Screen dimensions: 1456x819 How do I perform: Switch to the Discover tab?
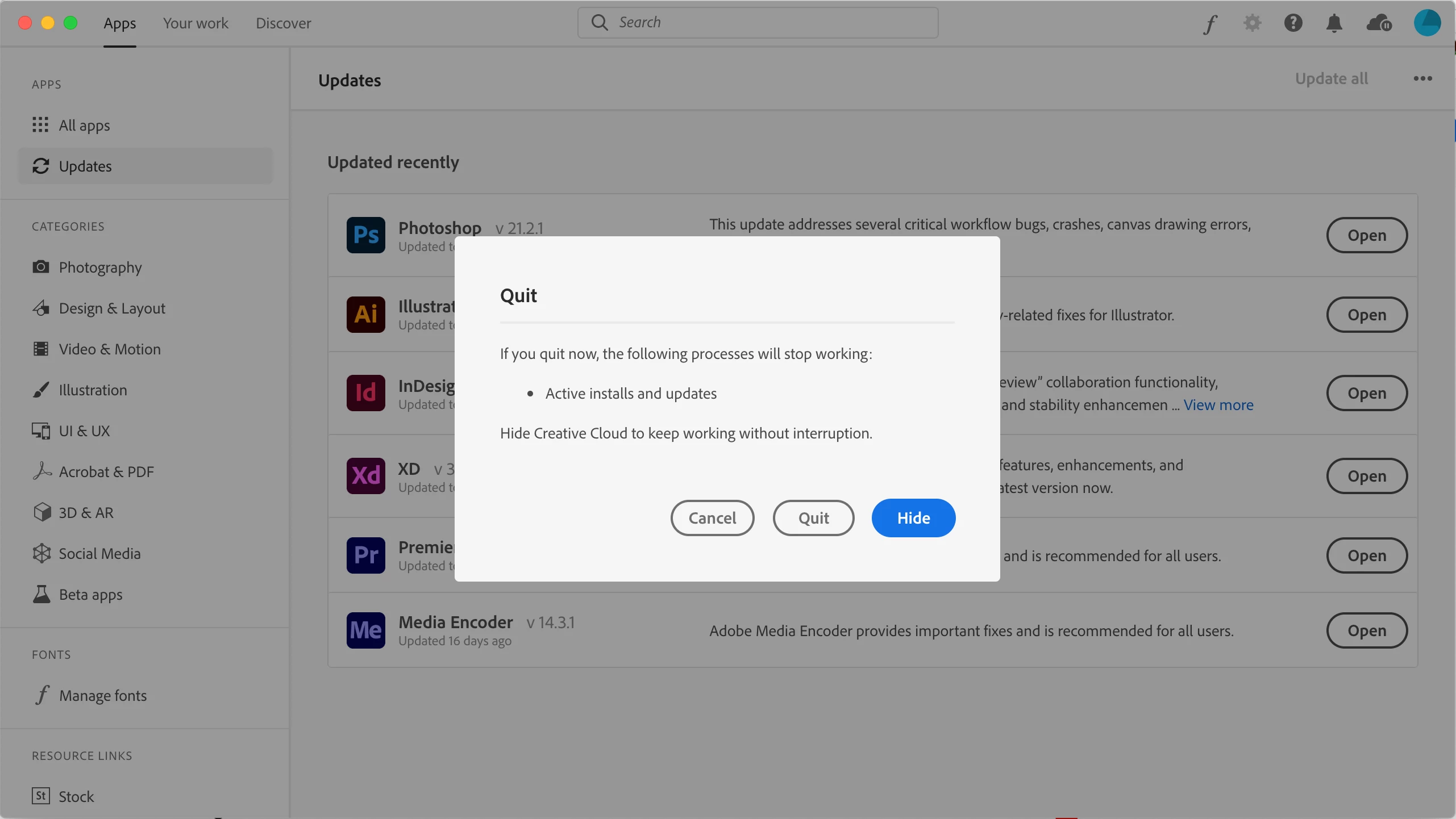[x=283, y=23]
